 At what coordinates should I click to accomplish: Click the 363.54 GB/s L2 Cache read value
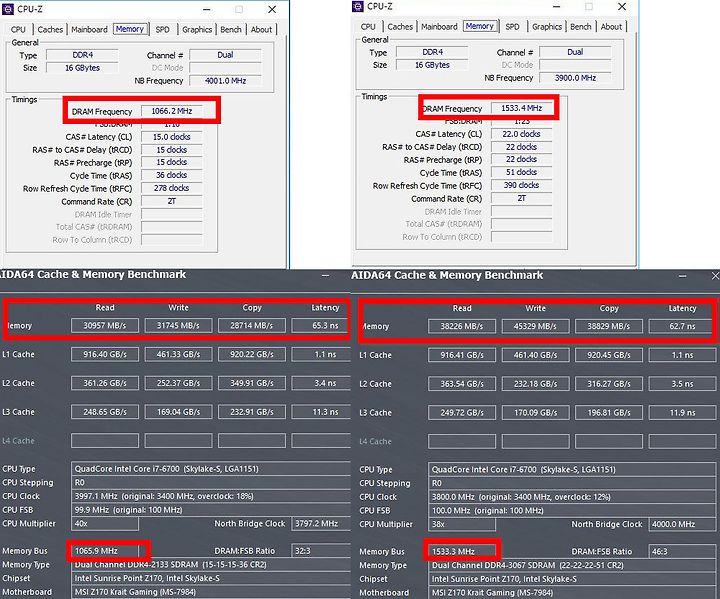[x=462, y=384]
